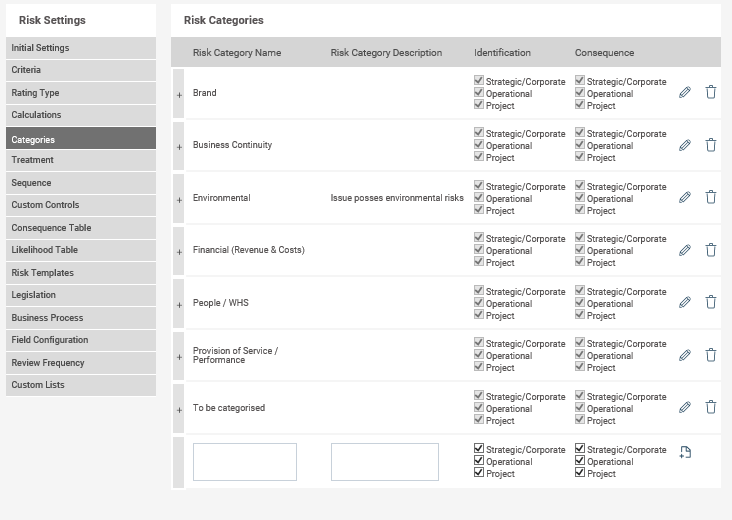
Task: Click the pencil icon for Environmental row
Action: 684,197
